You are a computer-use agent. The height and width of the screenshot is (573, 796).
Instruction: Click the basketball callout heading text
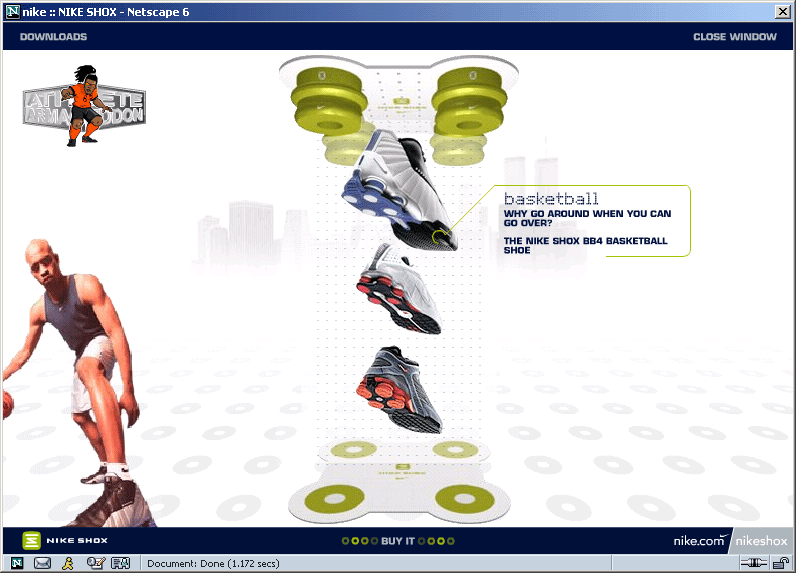tap(550, 198)
